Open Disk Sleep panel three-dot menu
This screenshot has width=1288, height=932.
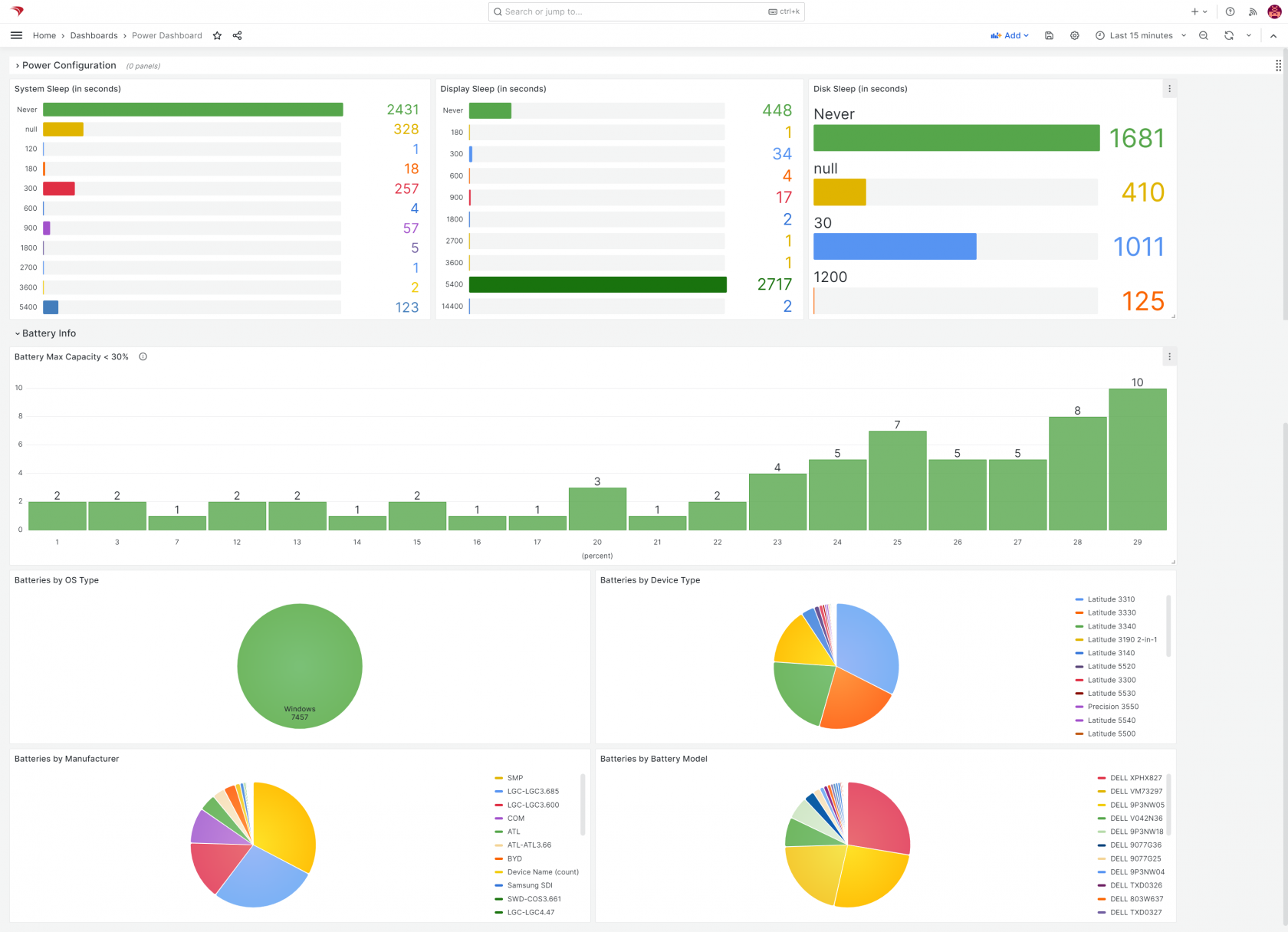tap(1169, 89)
